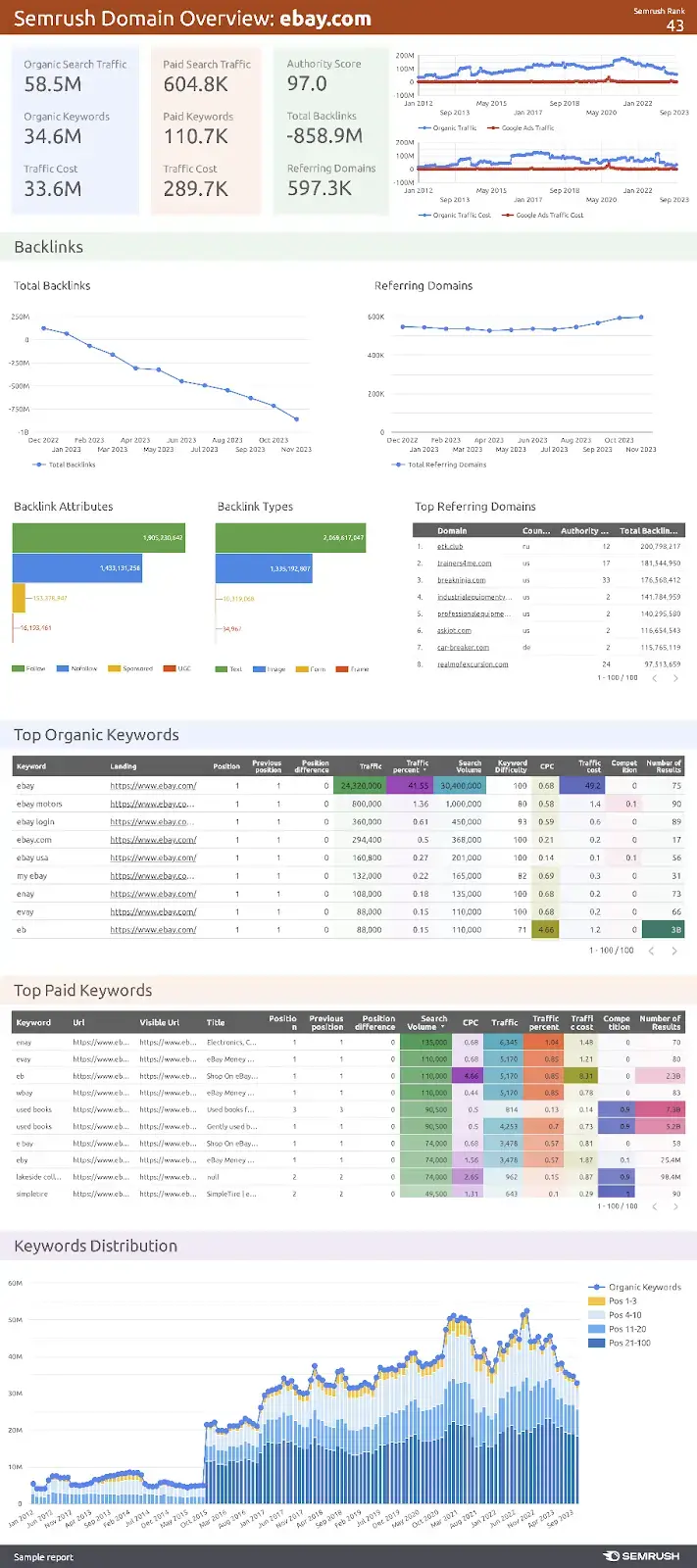Open landing URL for 'my ebay' keyword
This screenshot has height=1568, width=697.
(x=153, y=875)
